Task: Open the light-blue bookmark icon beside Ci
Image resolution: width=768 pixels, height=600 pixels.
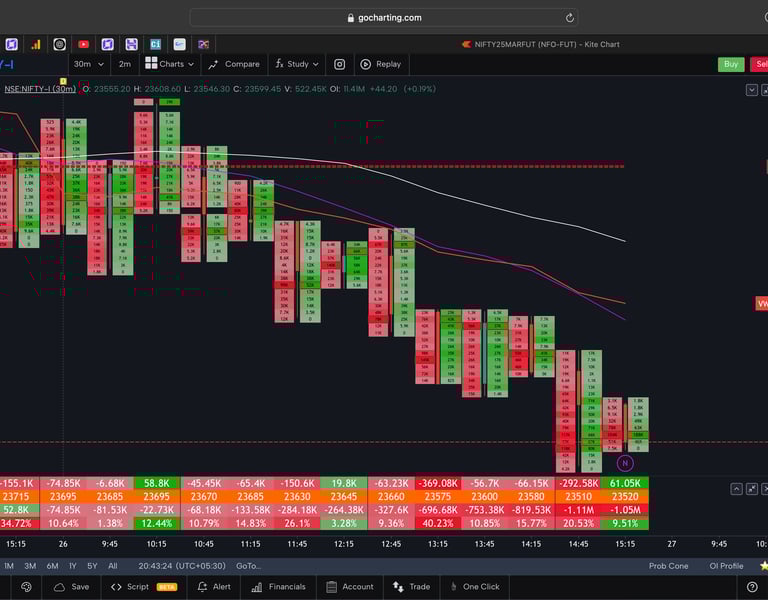Action: tap(180, 45)
